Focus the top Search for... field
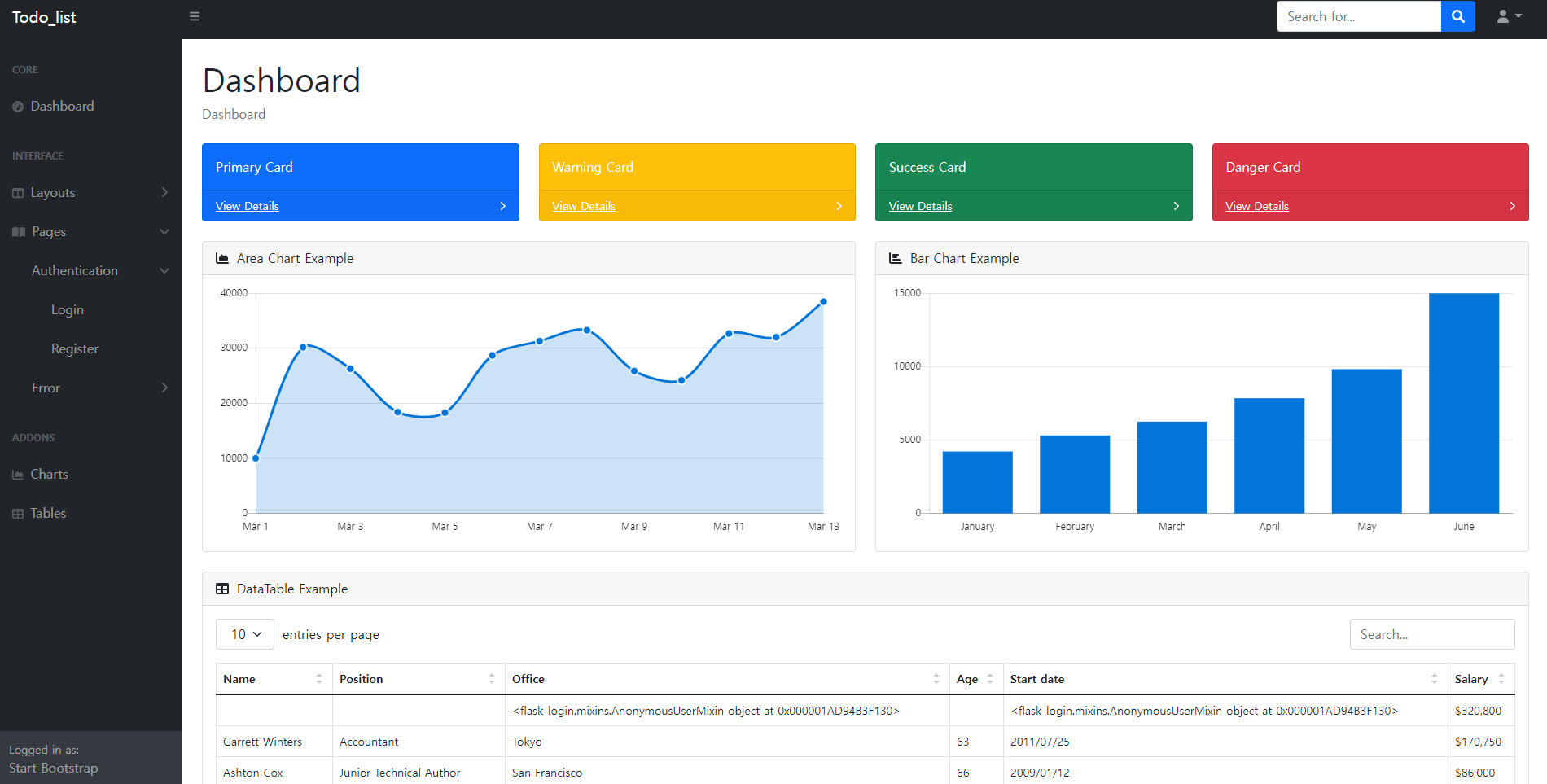Viewport: 1547px width, 784px height. (1359, 16)
